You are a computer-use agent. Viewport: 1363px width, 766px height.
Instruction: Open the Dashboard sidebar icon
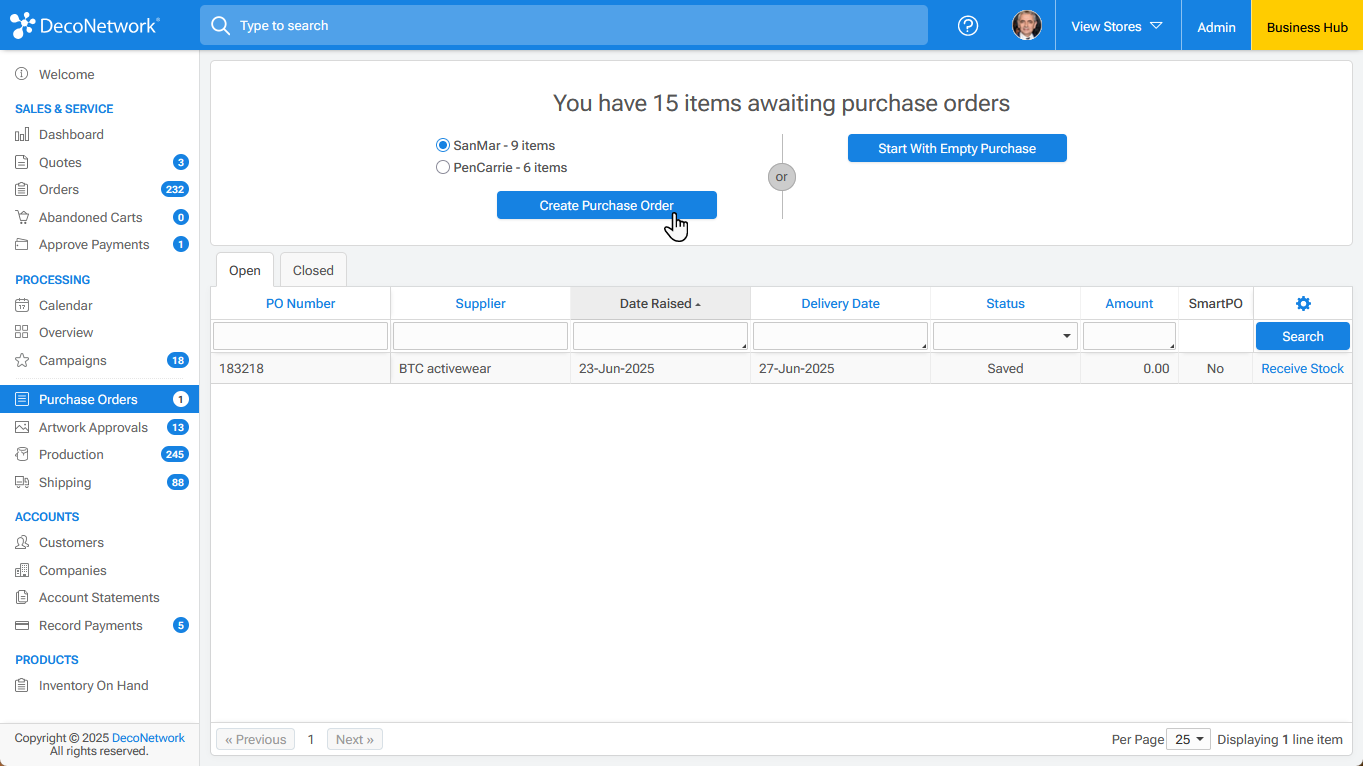click(x=22, y=134)
